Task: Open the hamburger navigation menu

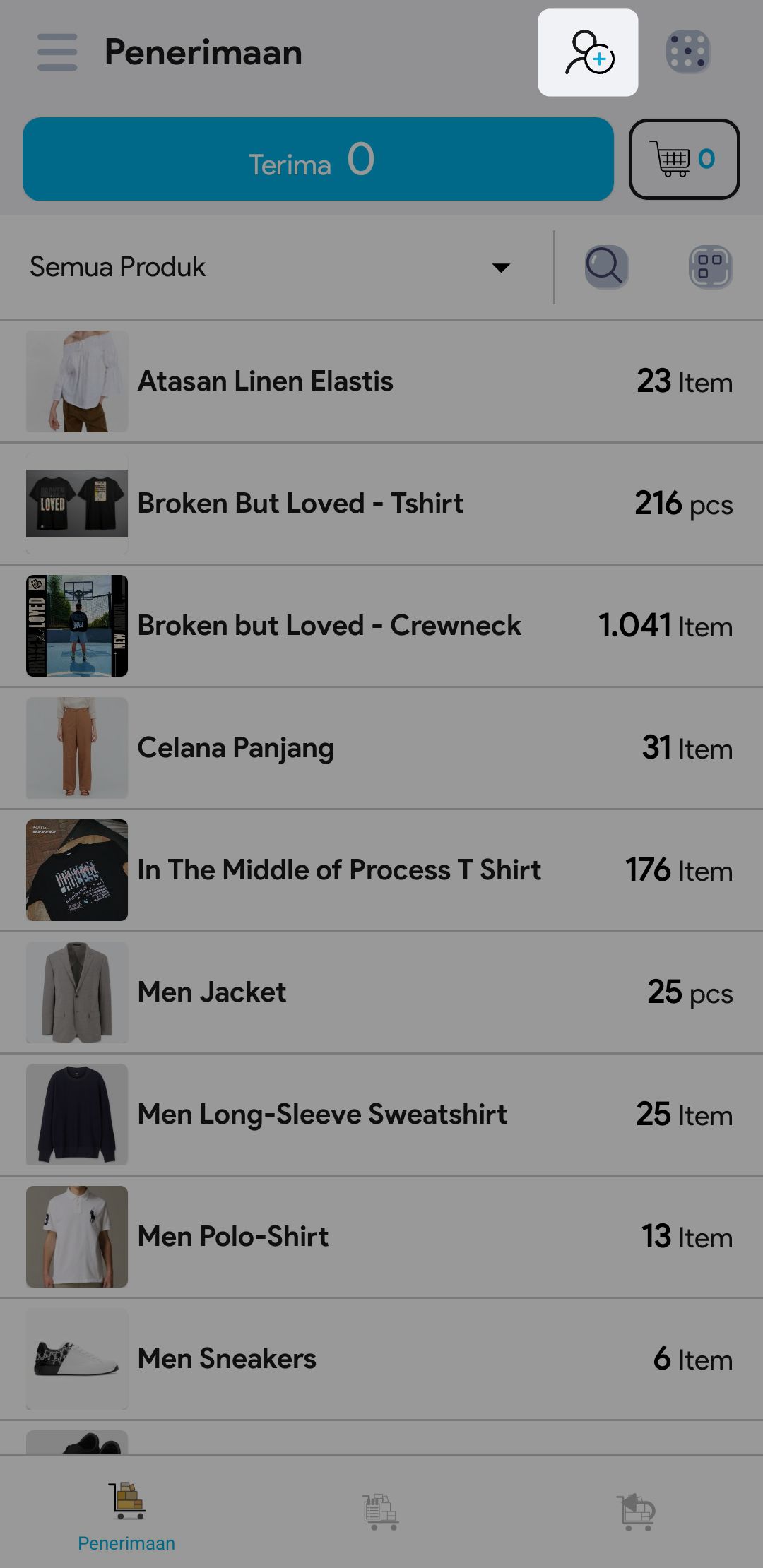Action: coord(57,52)
